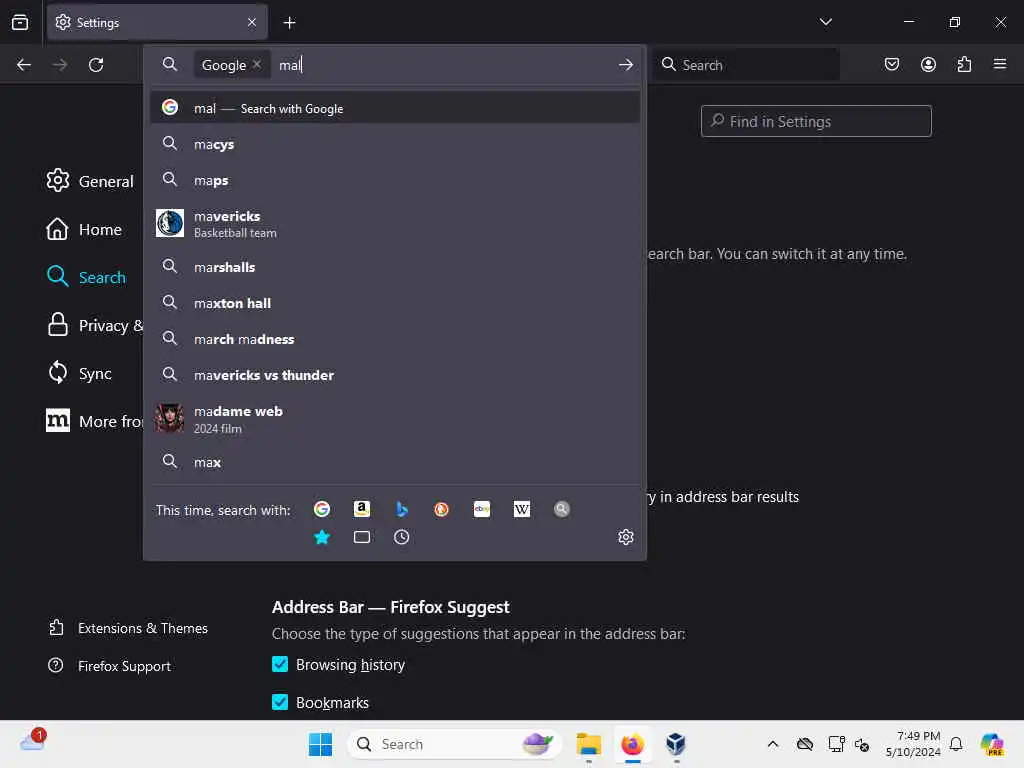Image resolution: width=1024 pixels, height=768 pixels.
Task: Open search settings gear in dropdown
Action: pos(626,537)
